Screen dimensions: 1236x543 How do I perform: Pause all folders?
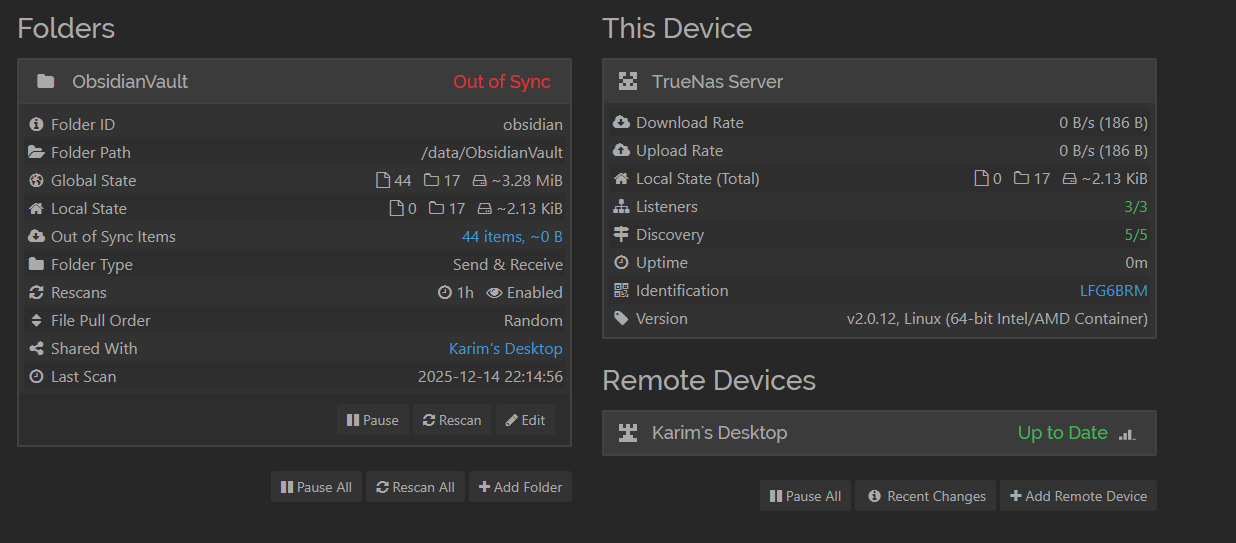[x=316, y=487]
